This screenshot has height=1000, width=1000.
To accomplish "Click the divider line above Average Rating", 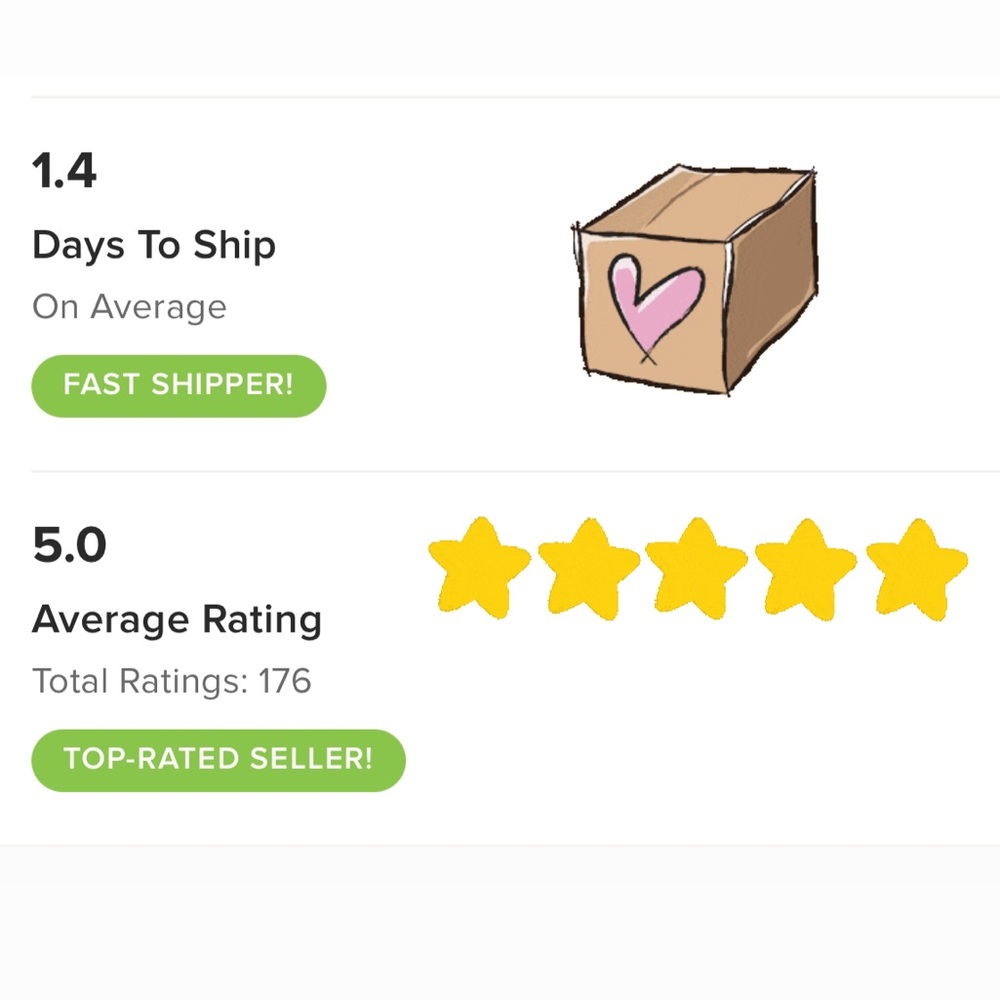I will point(515,471).
